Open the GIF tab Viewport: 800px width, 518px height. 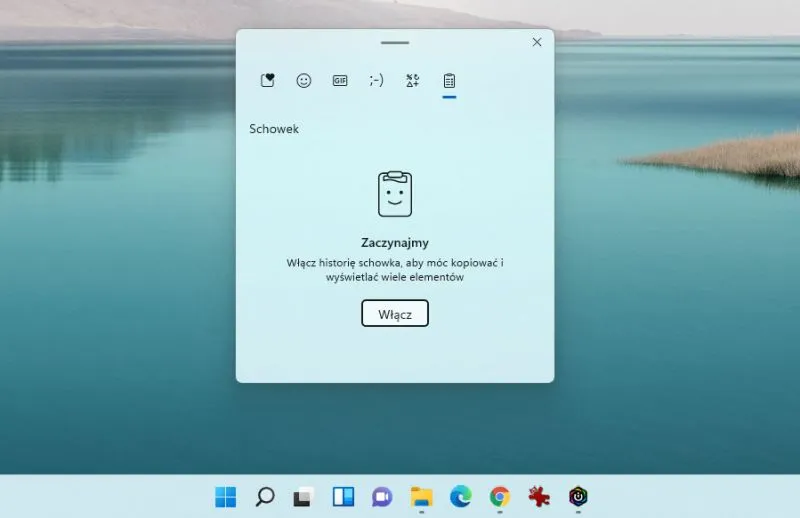tap(340, 81)
